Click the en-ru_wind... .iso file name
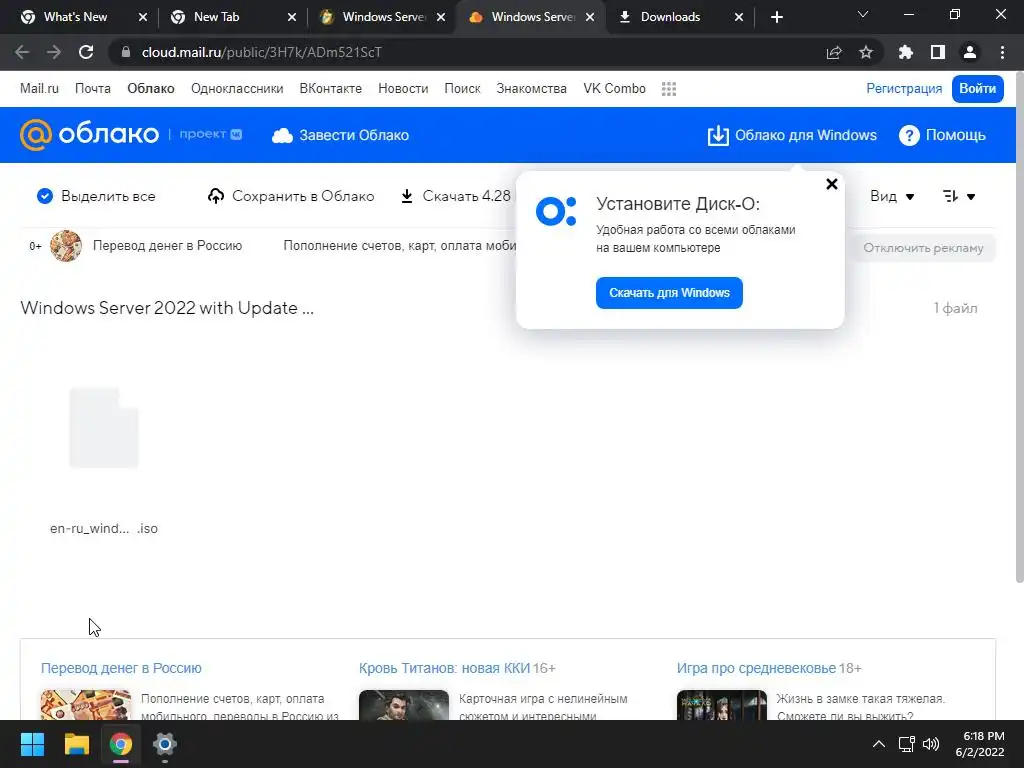This screenshot has width=1024, height=768. point(104,528)
